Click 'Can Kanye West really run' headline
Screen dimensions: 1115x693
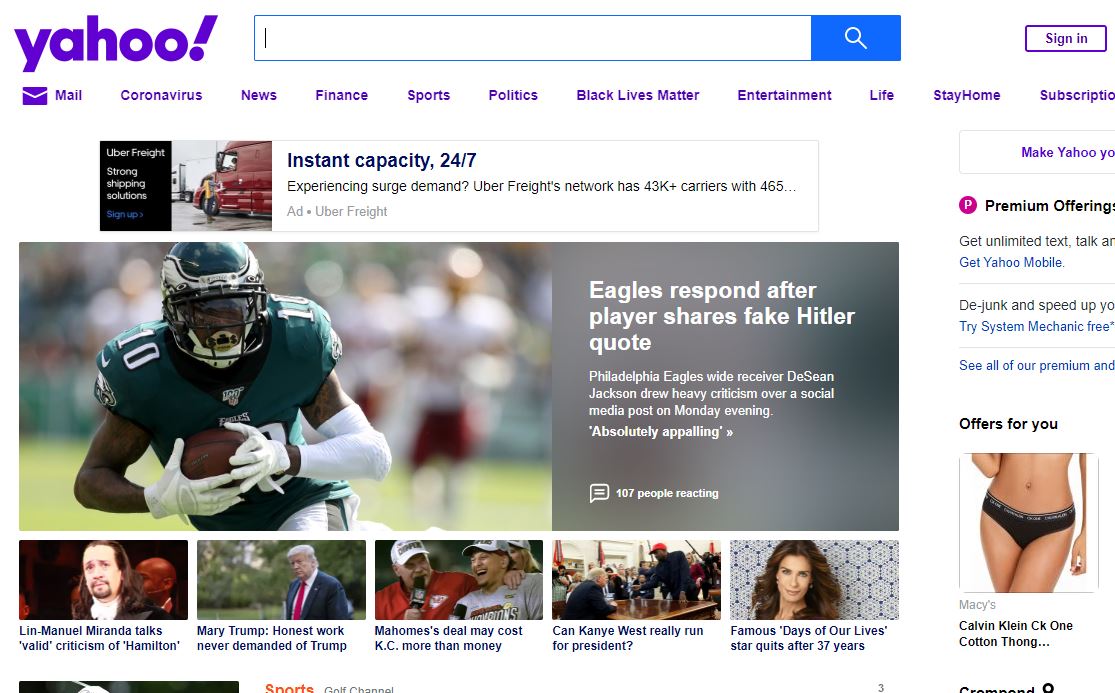coord(628,638)
